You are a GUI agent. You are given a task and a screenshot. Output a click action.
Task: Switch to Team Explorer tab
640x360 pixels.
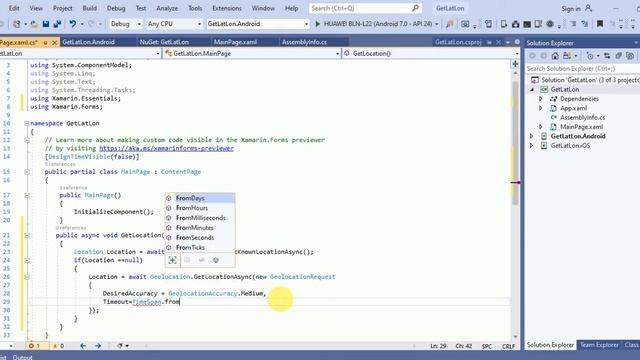(599, 345)
